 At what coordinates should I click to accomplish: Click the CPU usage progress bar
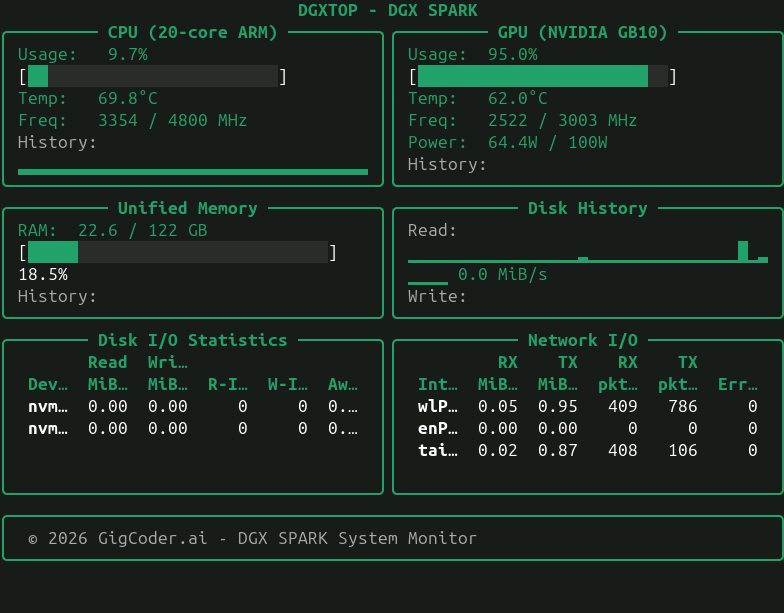(152, 76)
